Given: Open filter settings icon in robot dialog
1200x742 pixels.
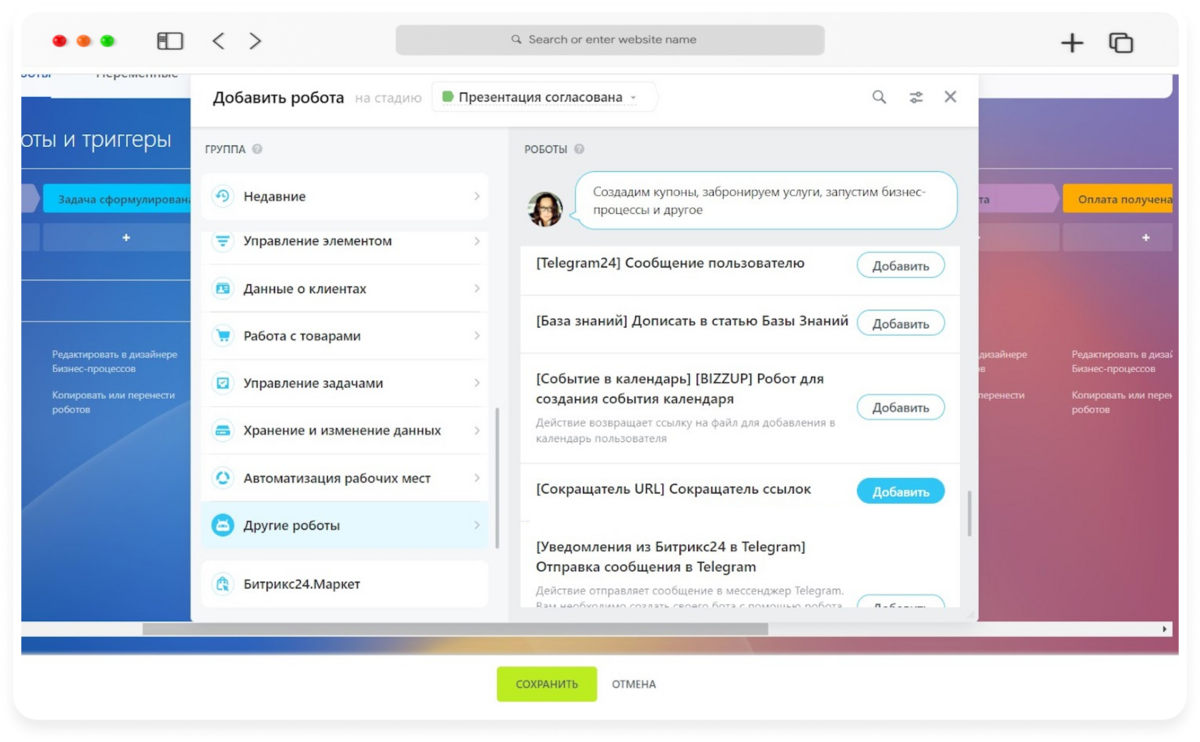Looking at the screenshot, I should [916, 97].
